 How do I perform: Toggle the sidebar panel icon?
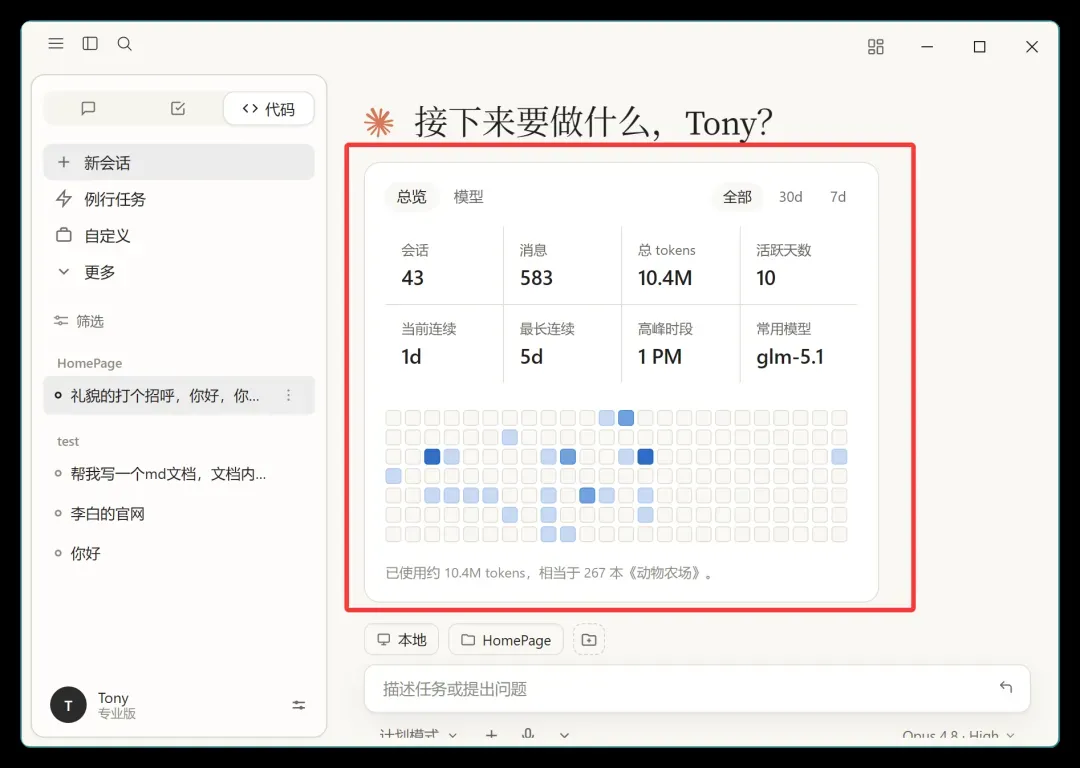point(90,44)
